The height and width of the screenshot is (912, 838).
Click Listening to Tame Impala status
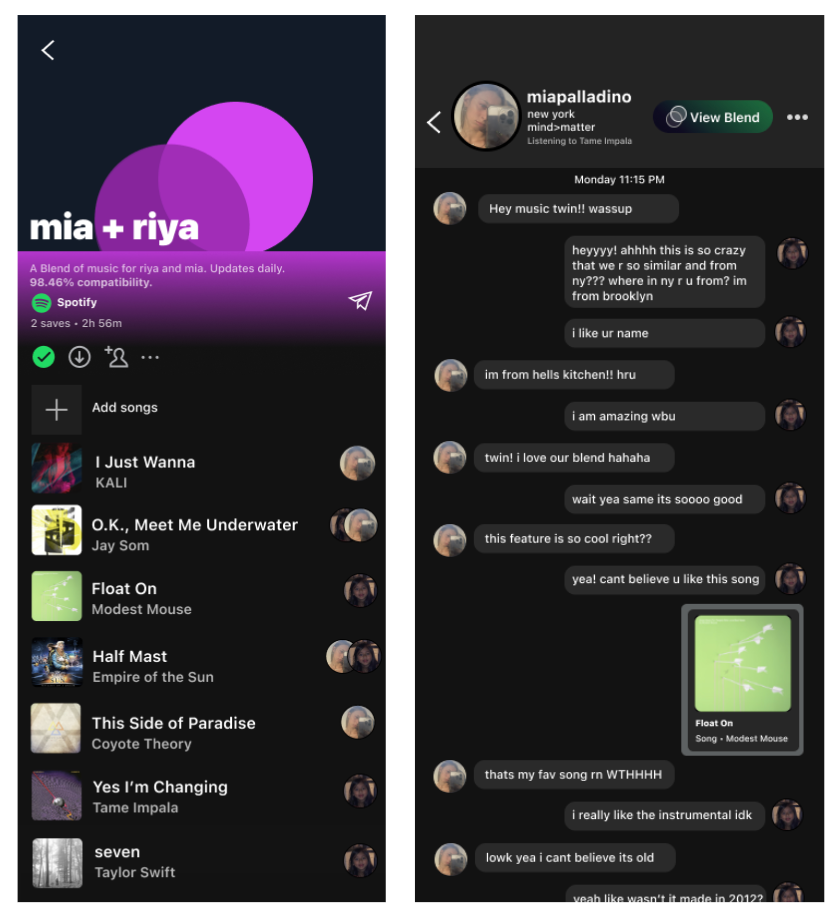point(579,141)
